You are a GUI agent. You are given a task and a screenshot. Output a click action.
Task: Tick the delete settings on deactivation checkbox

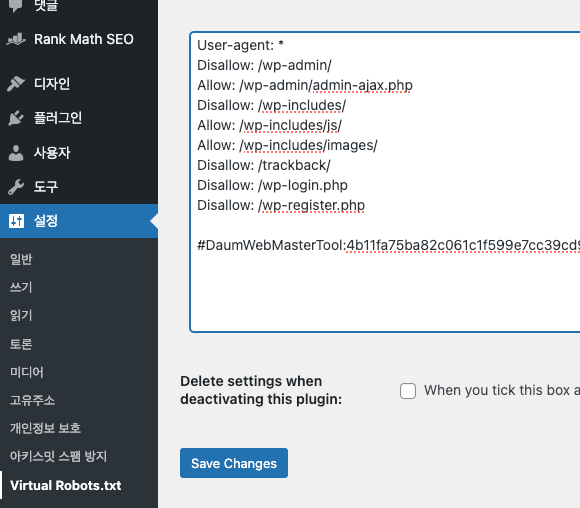click(408, 391)
